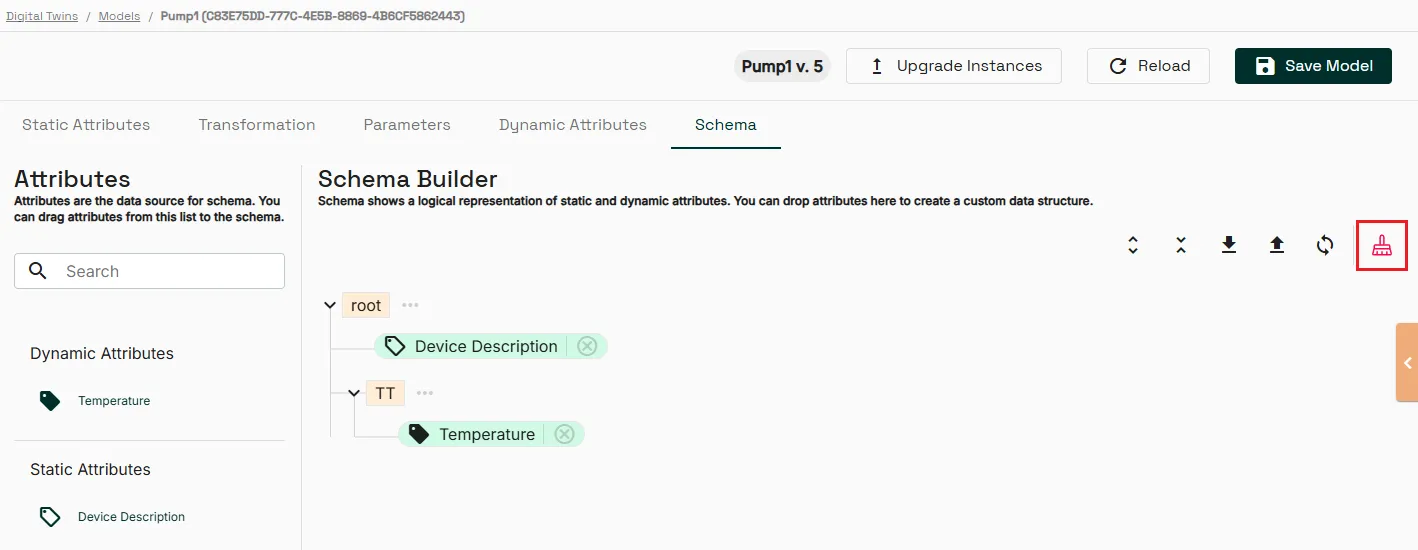The width and height of the screenshot is (1418, 550).
Task: Open Digital Twins breadcrumb link
Action: point(42,16)
